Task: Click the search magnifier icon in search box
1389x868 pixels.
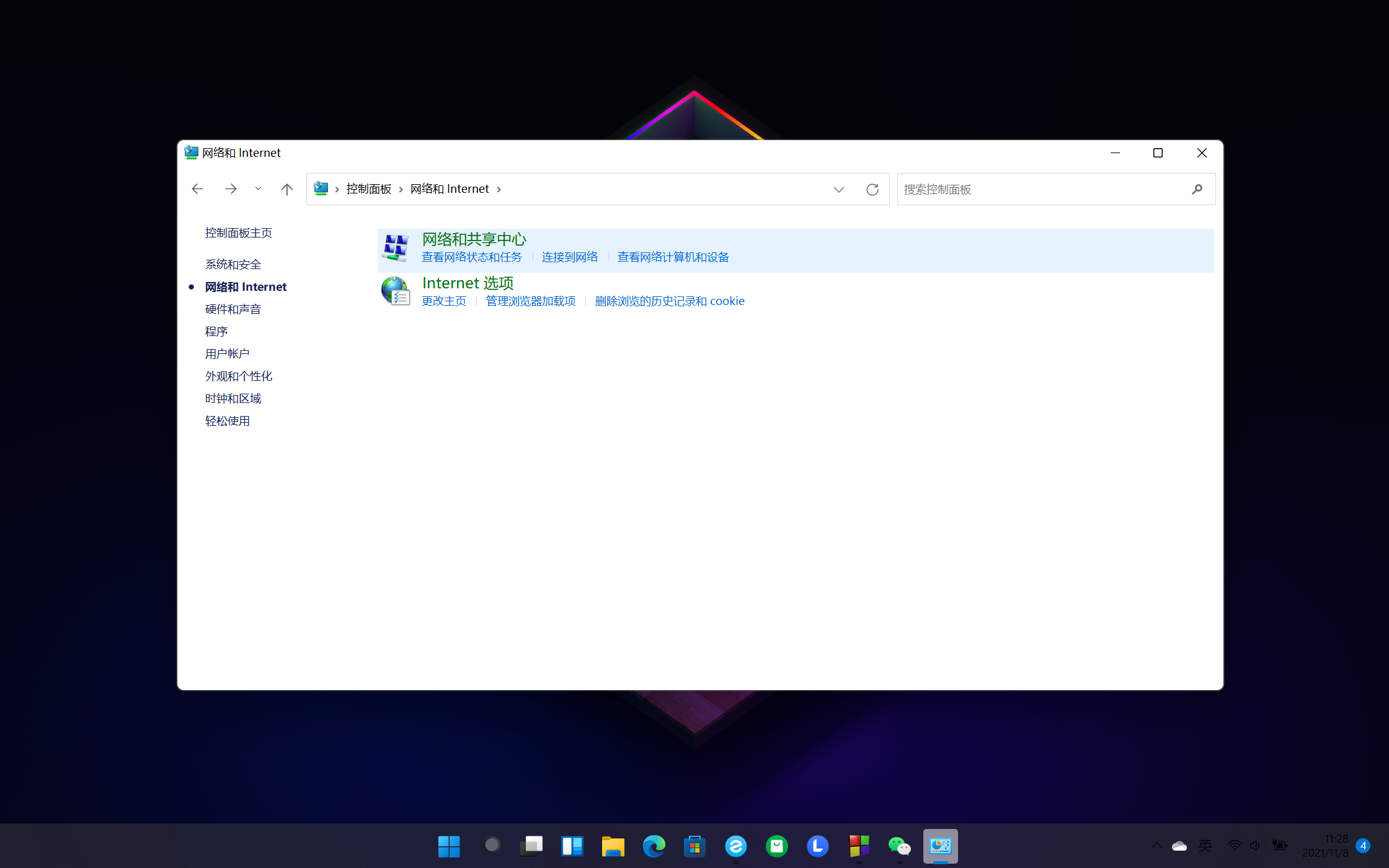Action: pyautogui.click(x=1197, y=189)
